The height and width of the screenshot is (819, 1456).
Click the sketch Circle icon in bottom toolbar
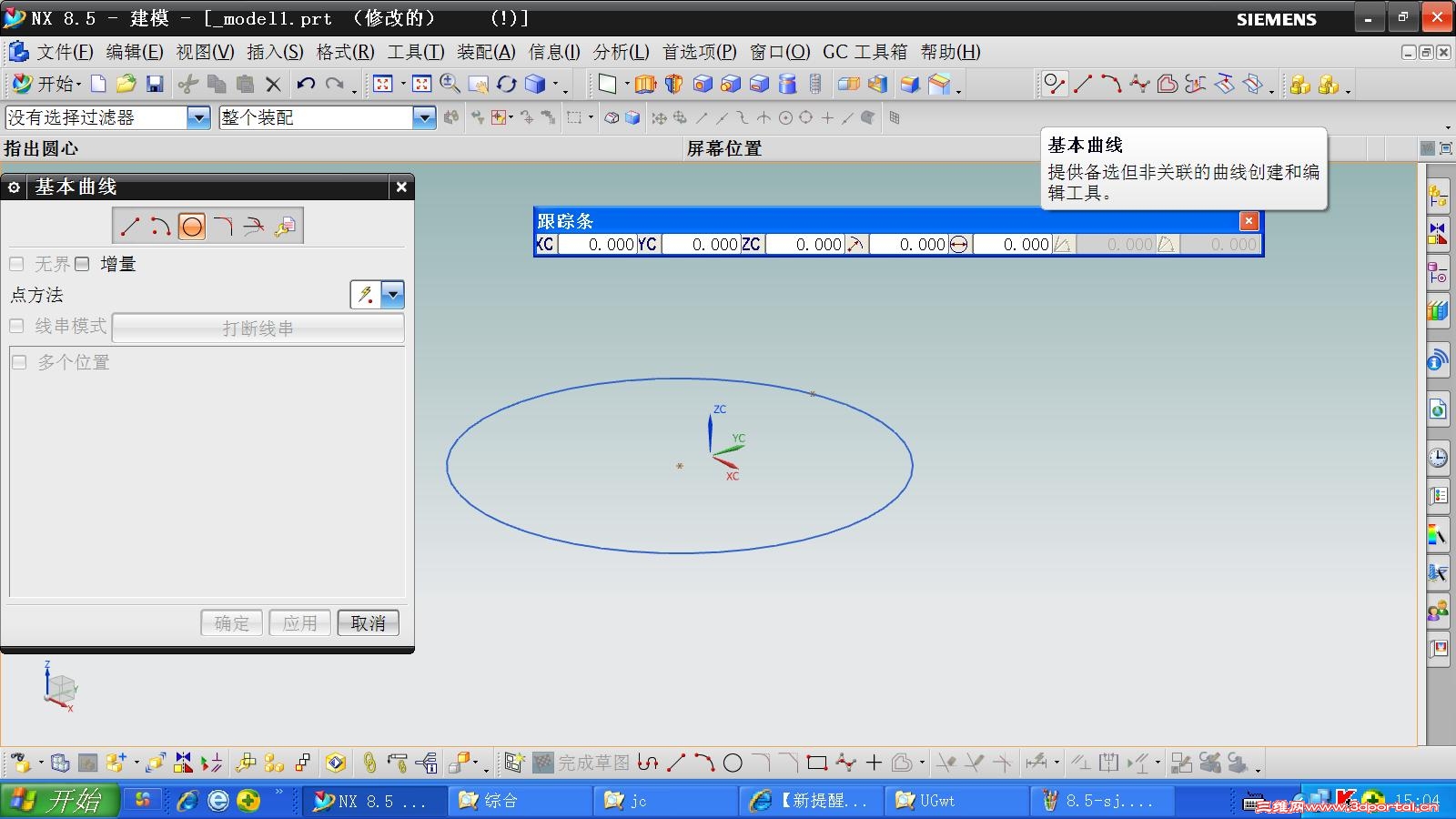[733, 763]
